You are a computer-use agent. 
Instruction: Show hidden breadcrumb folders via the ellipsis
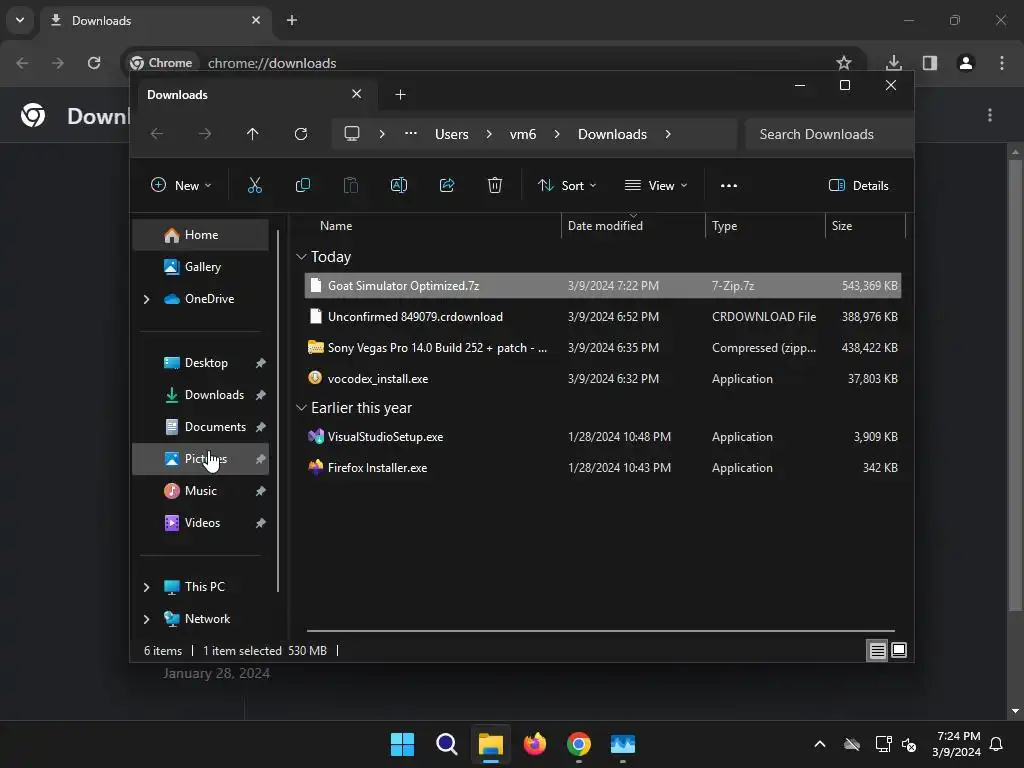[411, 134]
